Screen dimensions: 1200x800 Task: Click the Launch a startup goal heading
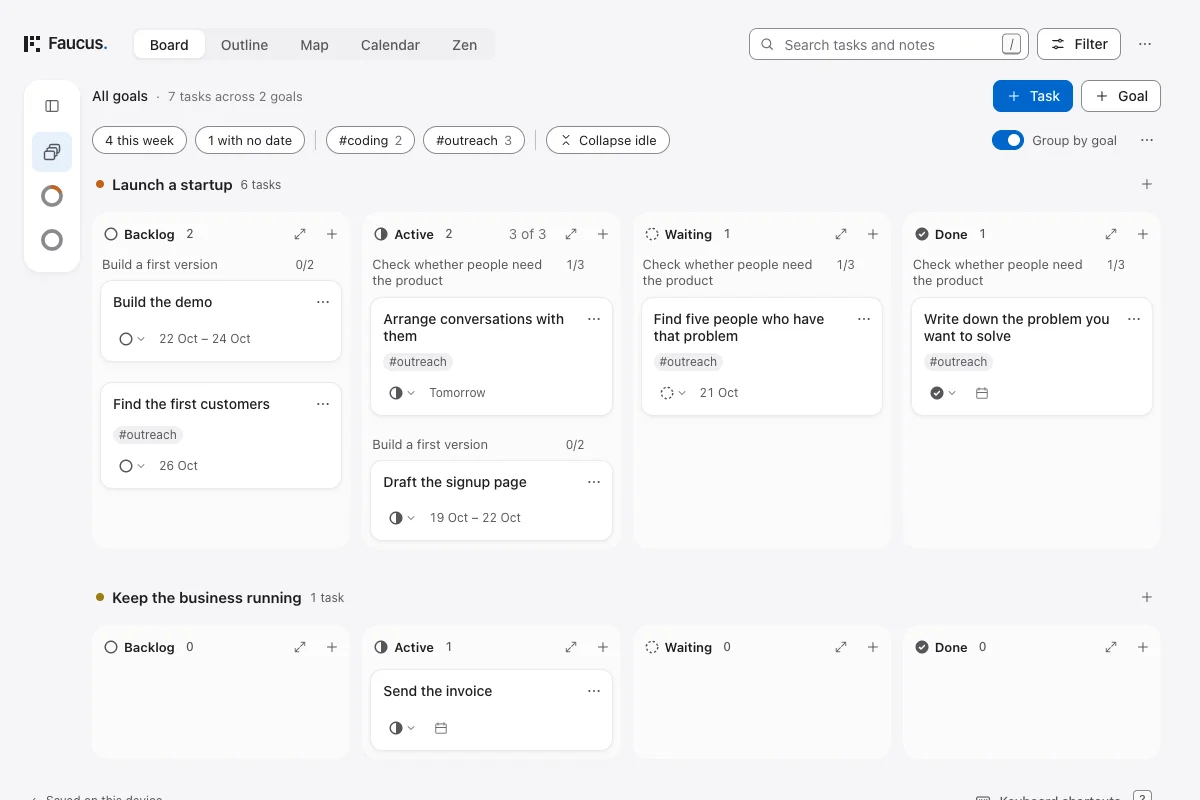[172, 185]
